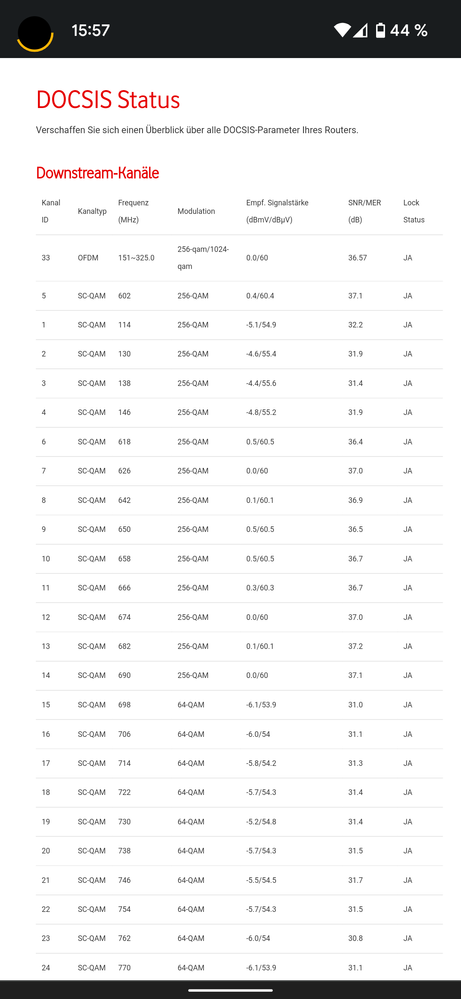Tap the Android navigation gesture bar

(230, 989)
